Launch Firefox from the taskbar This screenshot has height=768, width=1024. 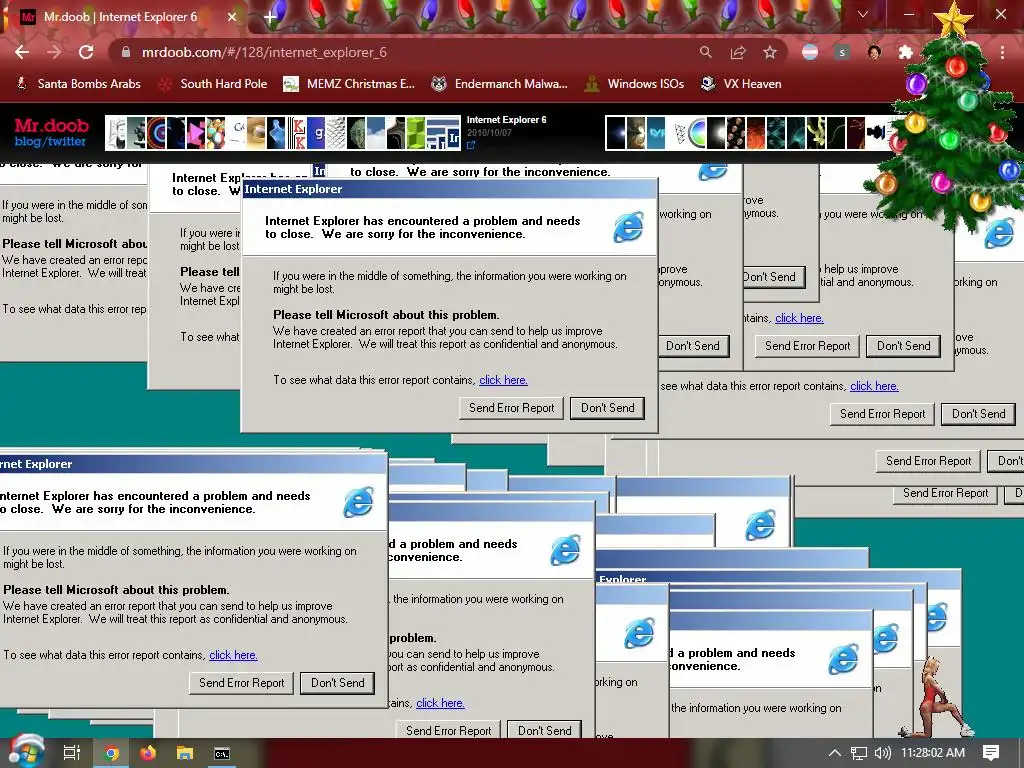coord(148,753)
